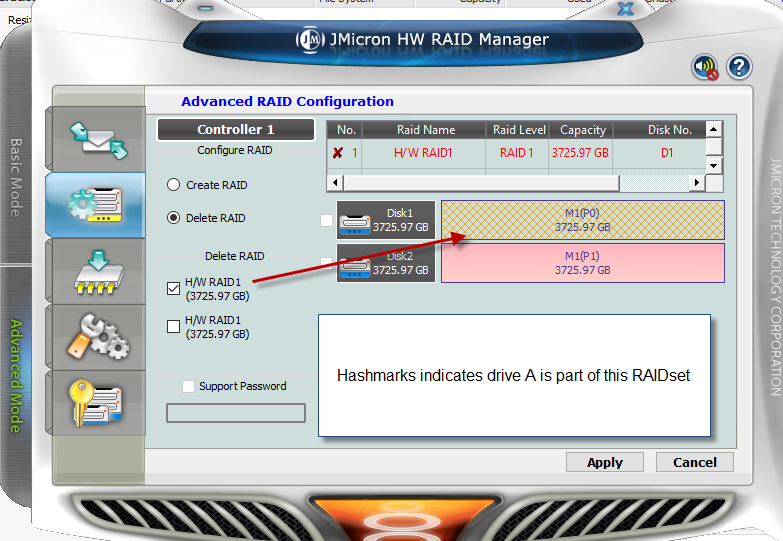Screen dimensions: 783x541
Task: Select the H/W RAID1 name cell in table
Action: (423, 153)
